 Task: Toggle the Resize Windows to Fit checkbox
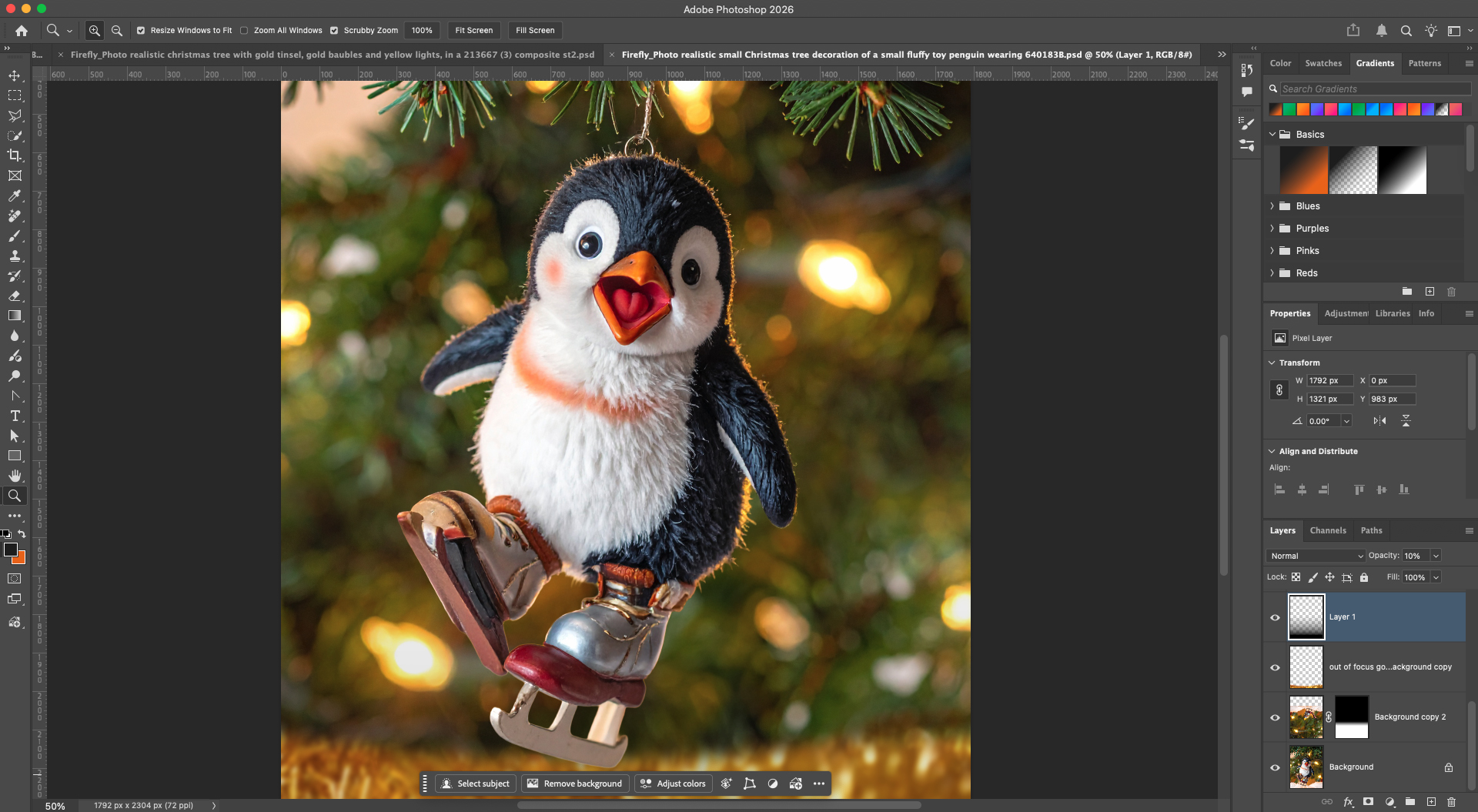141,31
